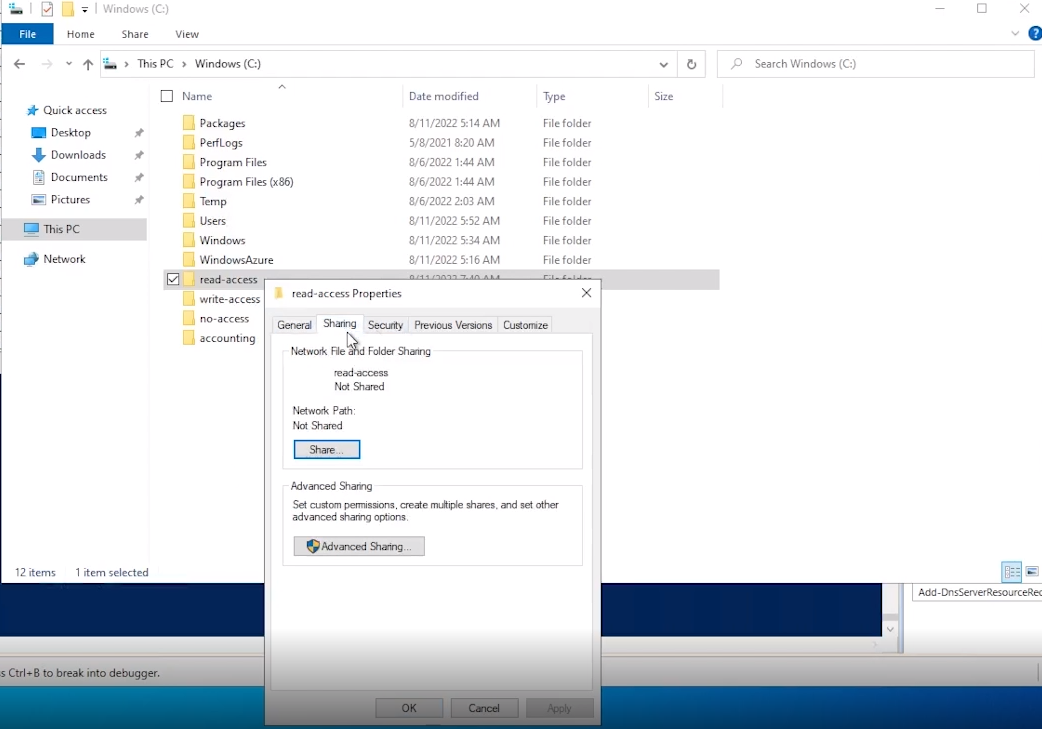This screenshot has width=1042, height=729.
Task: Click the write-access folder icon
Action: point(189,299)
